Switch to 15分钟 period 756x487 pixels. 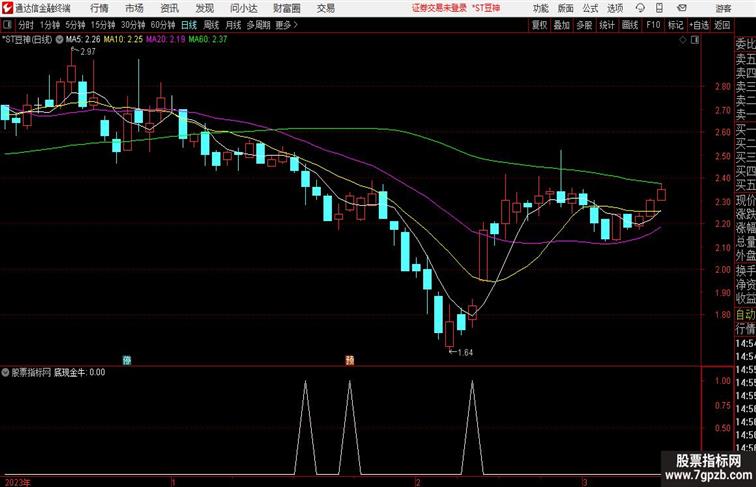click(x=103, y=25)
